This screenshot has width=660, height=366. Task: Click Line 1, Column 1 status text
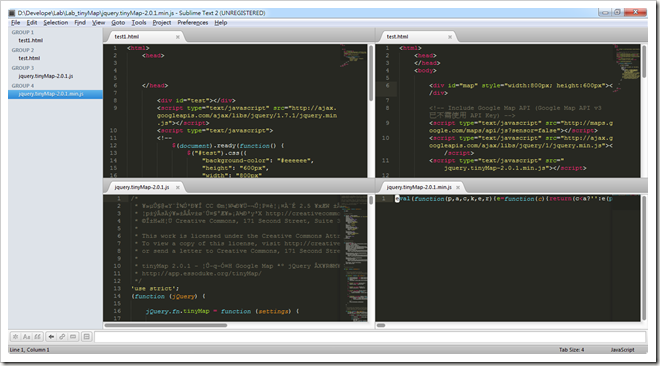click(x=29, y=350)
